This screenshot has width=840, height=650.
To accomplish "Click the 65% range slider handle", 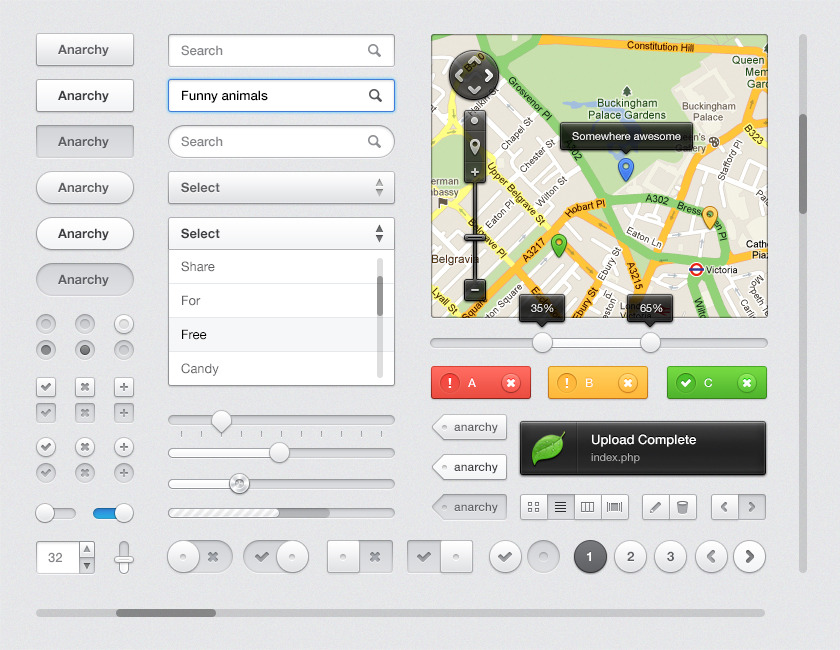I will click(x=650, y=343).
